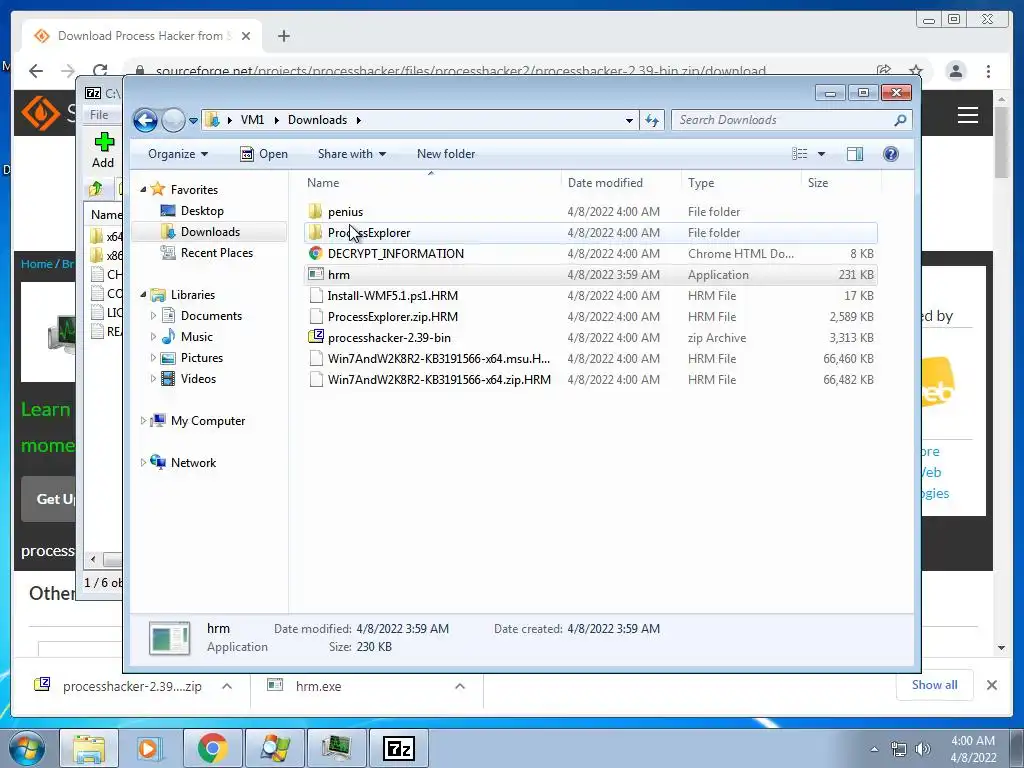Sort files by Date modified column

[620, 183]
